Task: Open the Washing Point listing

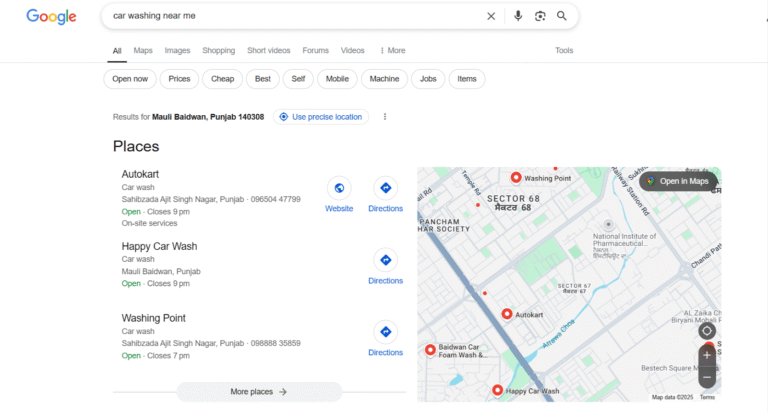Action: pos(153,318)
